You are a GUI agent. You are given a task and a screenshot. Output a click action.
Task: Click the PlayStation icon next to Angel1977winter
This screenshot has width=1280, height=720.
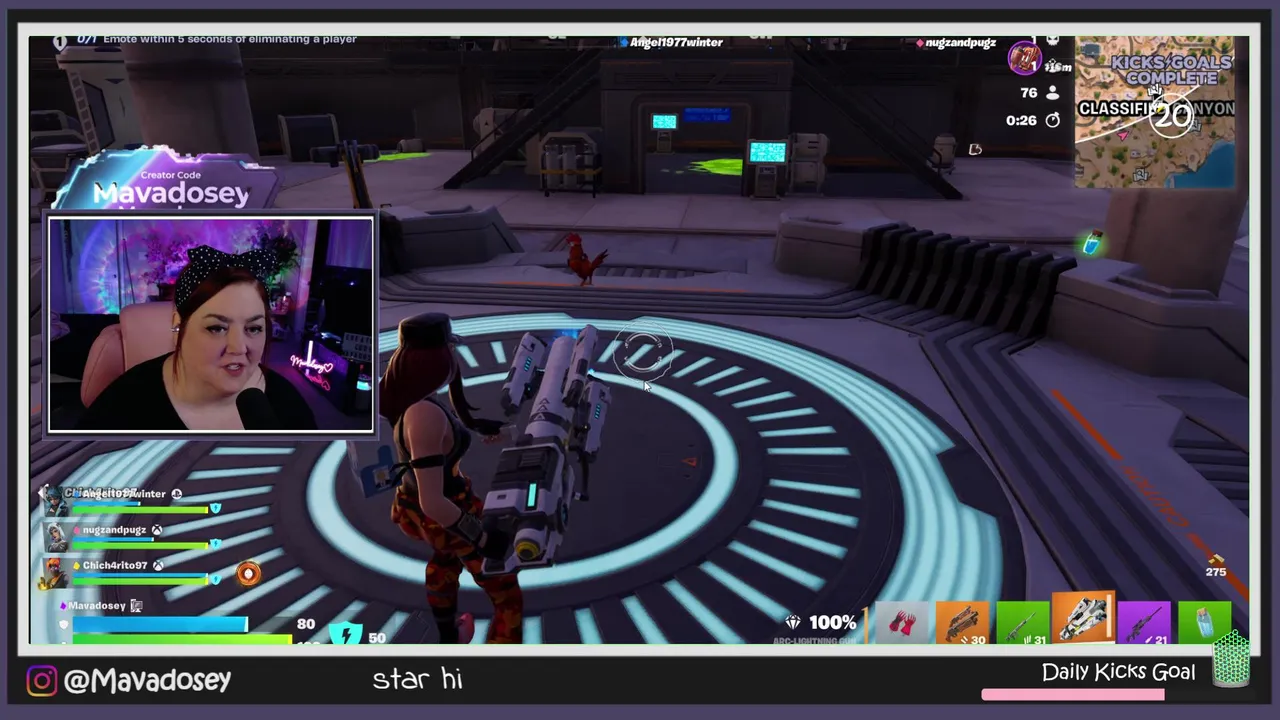coord(177,494)
